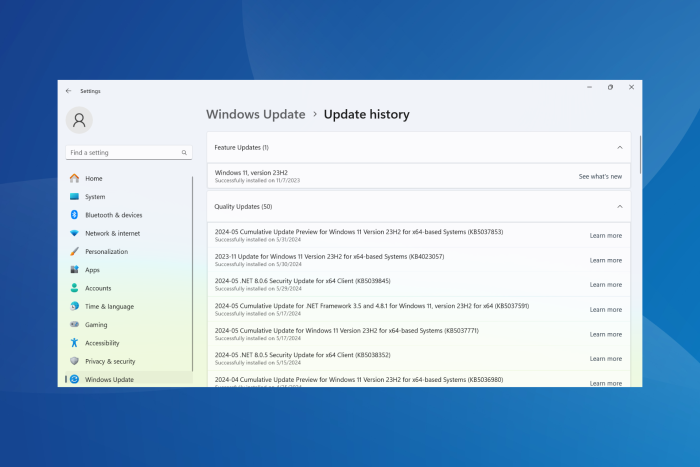Click the Apps icon in the sidebar

click(x=74, y=270)
